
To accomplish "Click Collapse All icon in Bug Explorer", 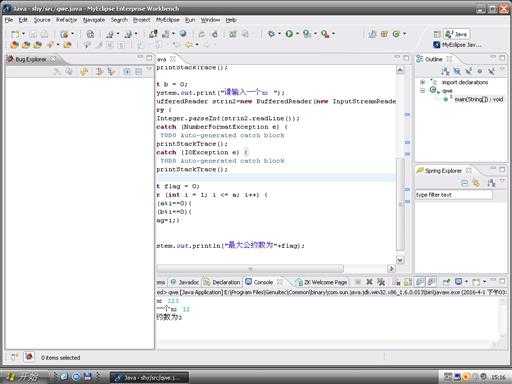I will 138,71.
